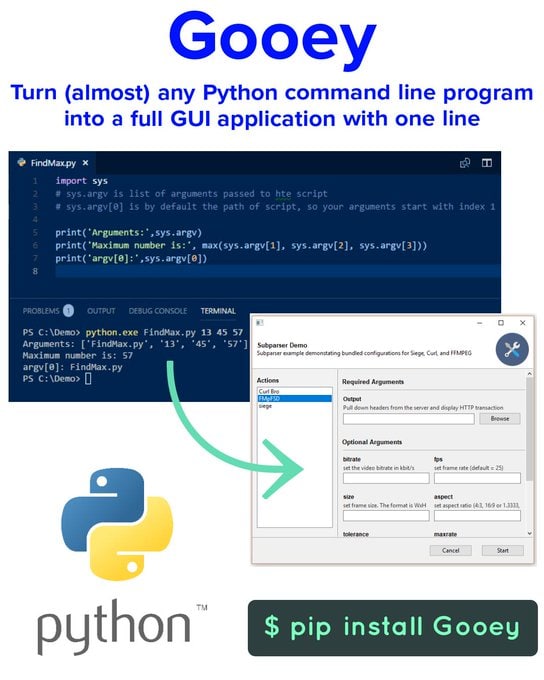Open the OUTPUT panel tab
The image size is (544, 680).
click(x=101, y=311)
